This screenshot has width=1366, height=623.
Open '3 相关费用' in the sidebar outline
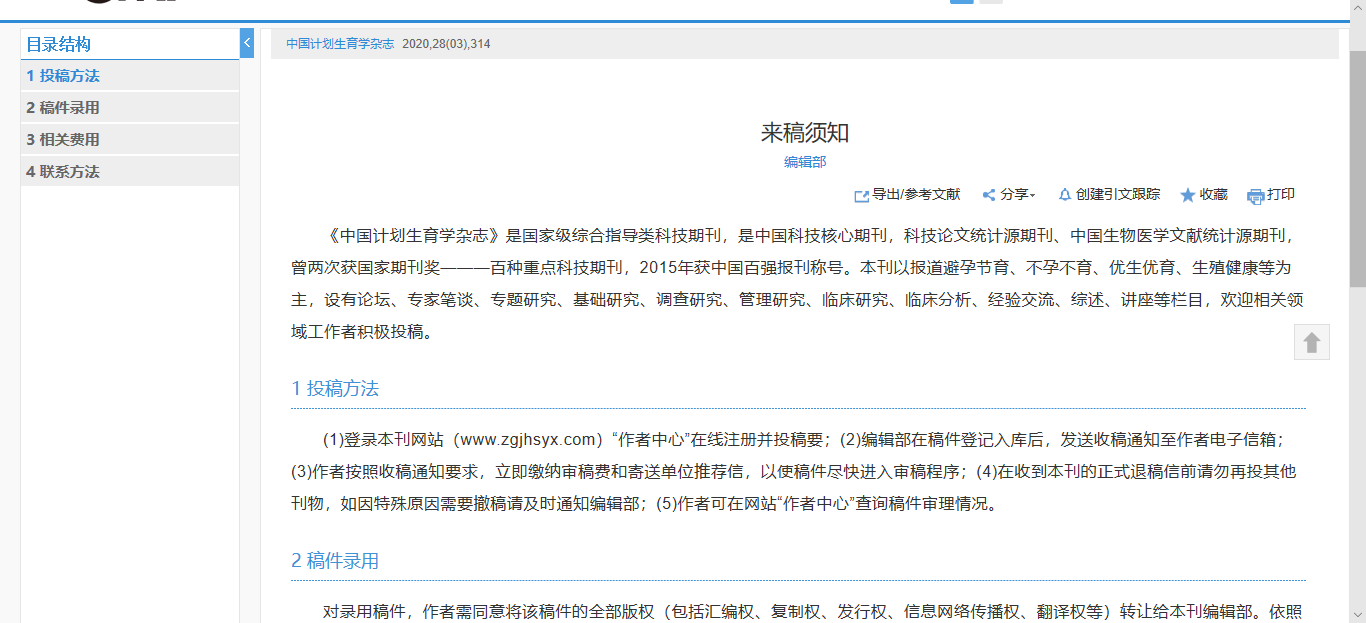[x=63, y=140]
